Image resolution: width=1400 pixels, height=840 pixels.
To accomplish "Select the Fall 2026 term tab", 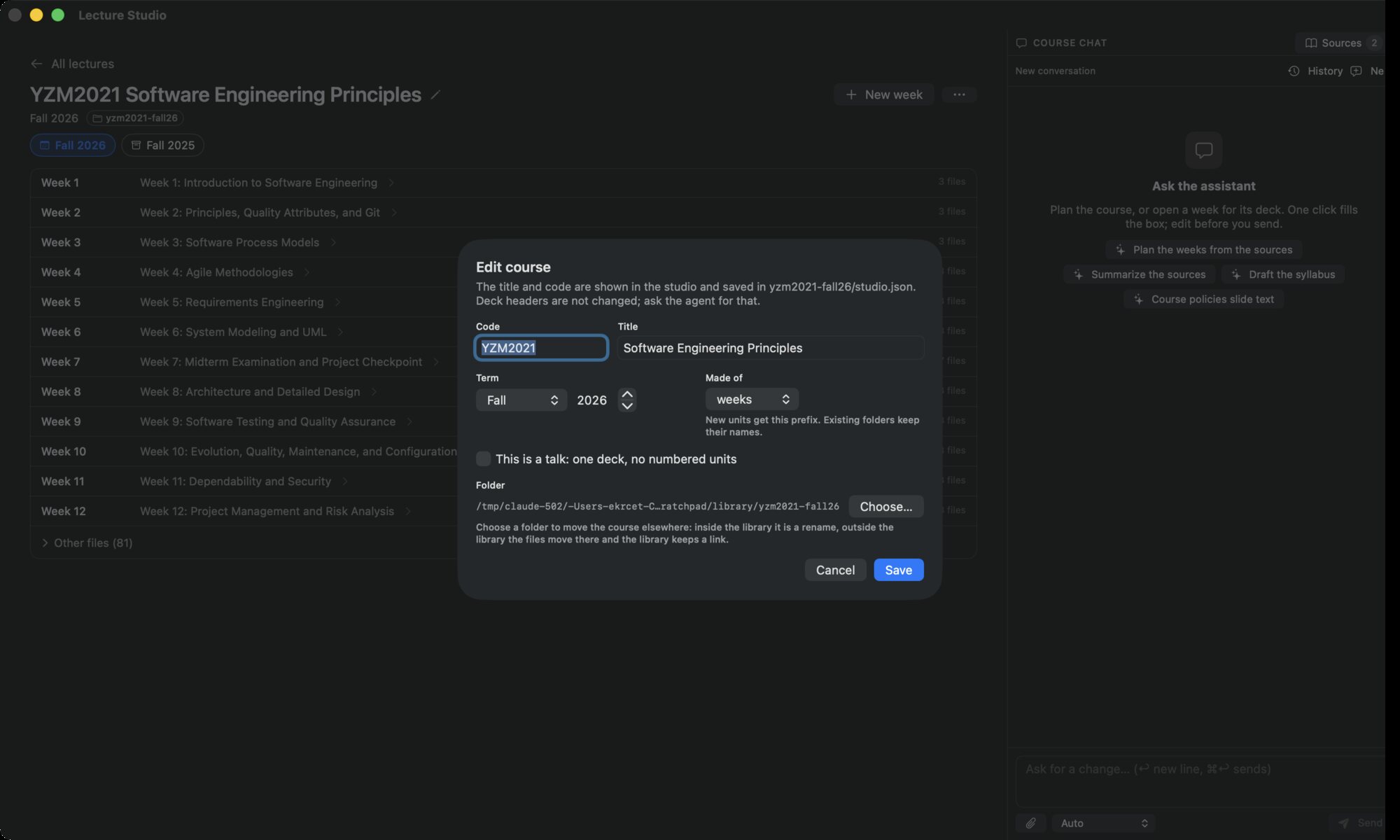I will [x=73, y=145].
